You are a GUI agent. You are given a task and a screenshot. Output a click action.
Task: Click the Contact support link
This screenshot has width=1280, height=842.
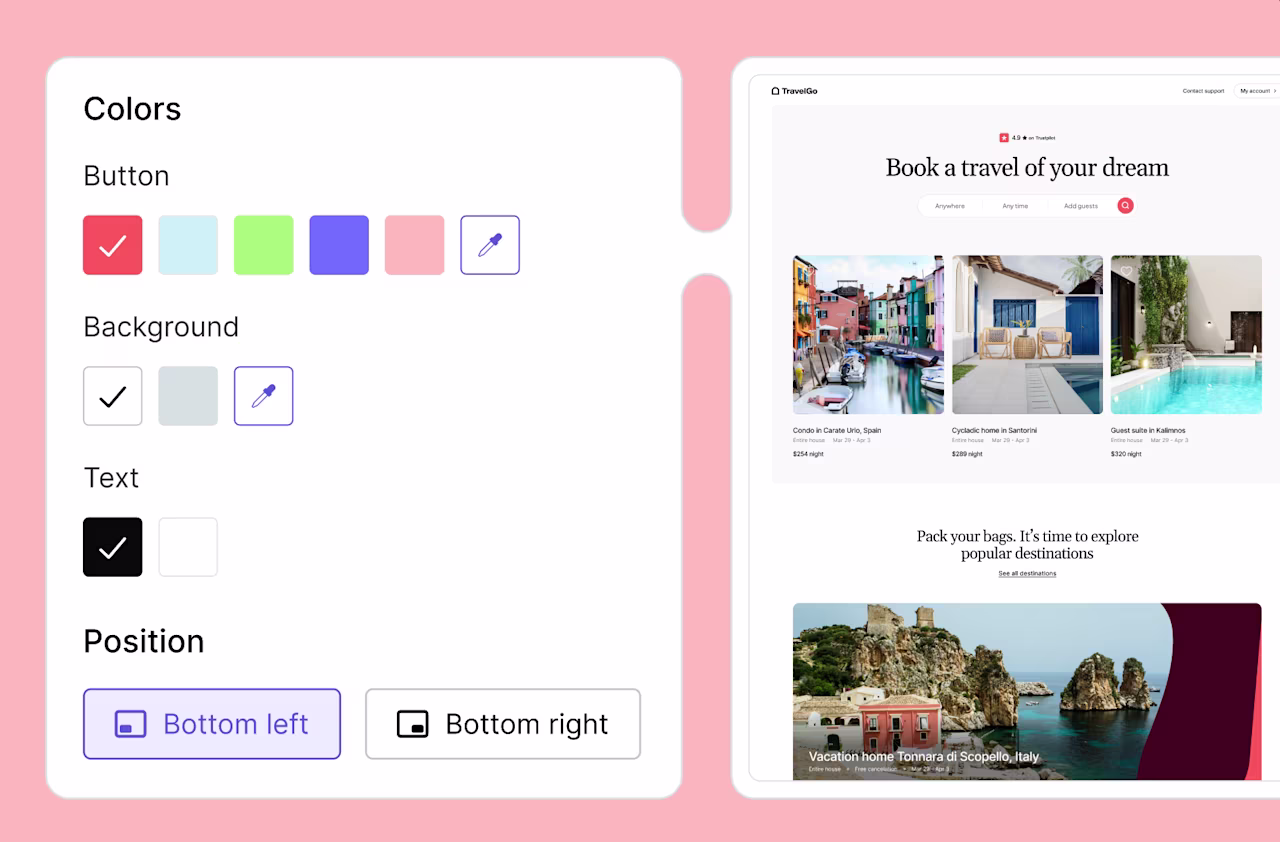click(1203, 91)
